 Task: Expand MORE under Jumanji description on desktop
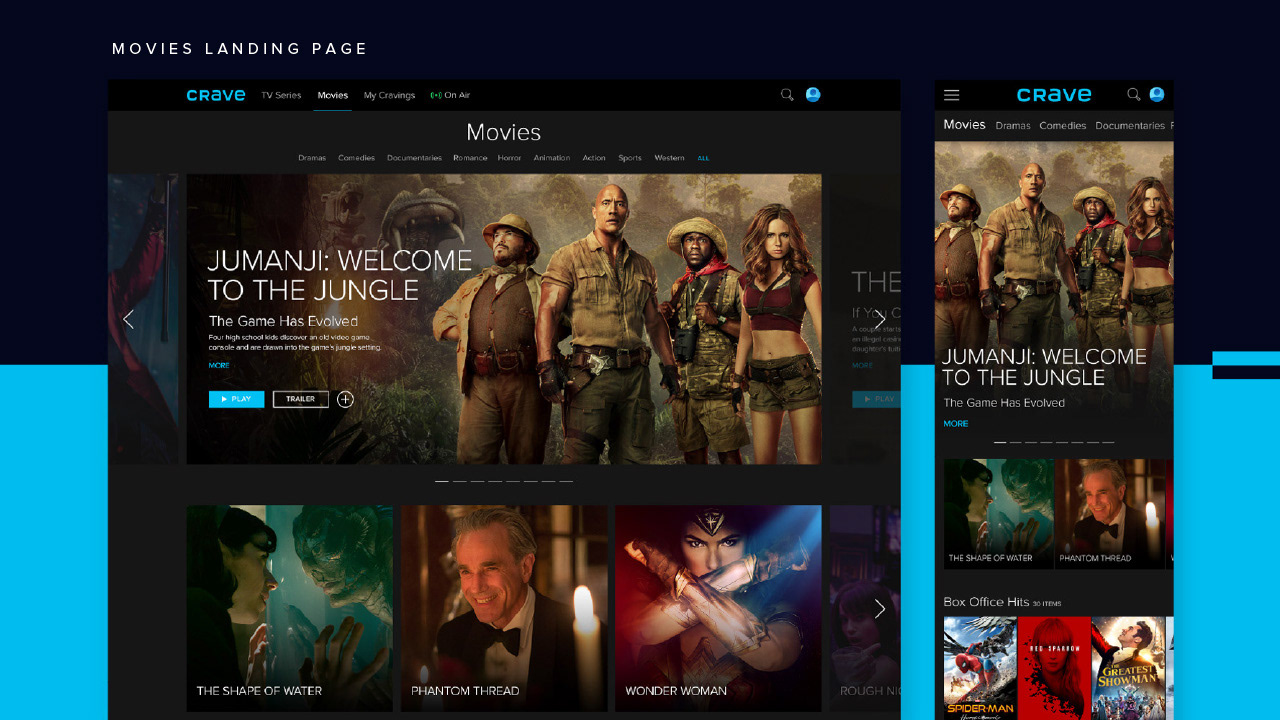point(219,366)
